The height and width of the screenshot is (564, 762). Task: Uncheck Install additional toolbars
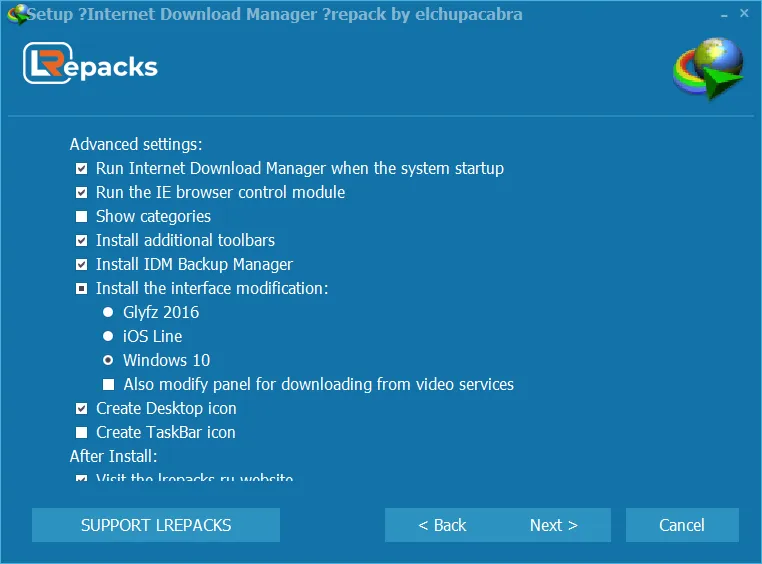click(82, 240)
